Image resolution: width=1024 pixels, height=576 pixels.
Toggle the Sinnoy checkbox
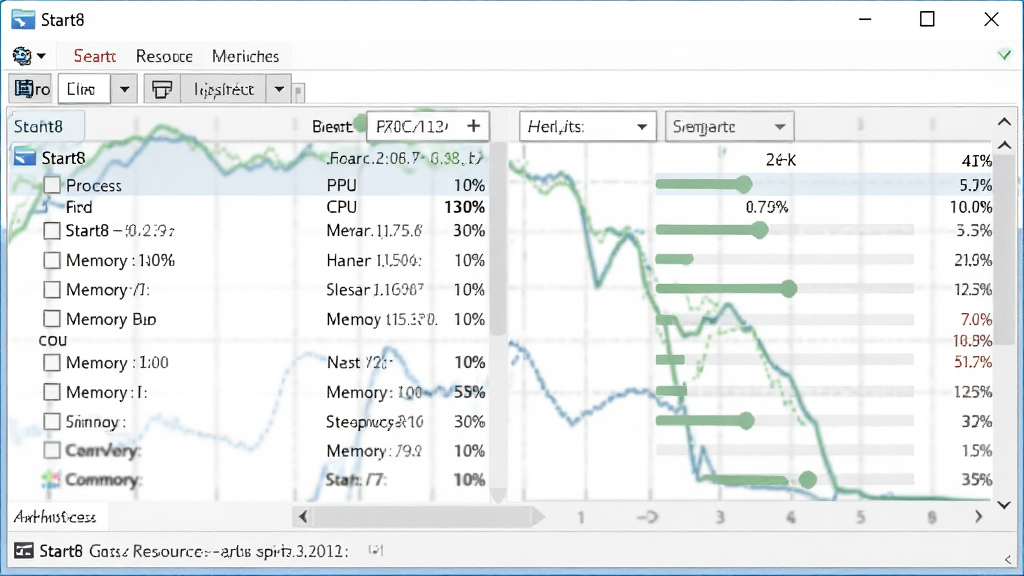pyautogui.click(x=52, y=421)
